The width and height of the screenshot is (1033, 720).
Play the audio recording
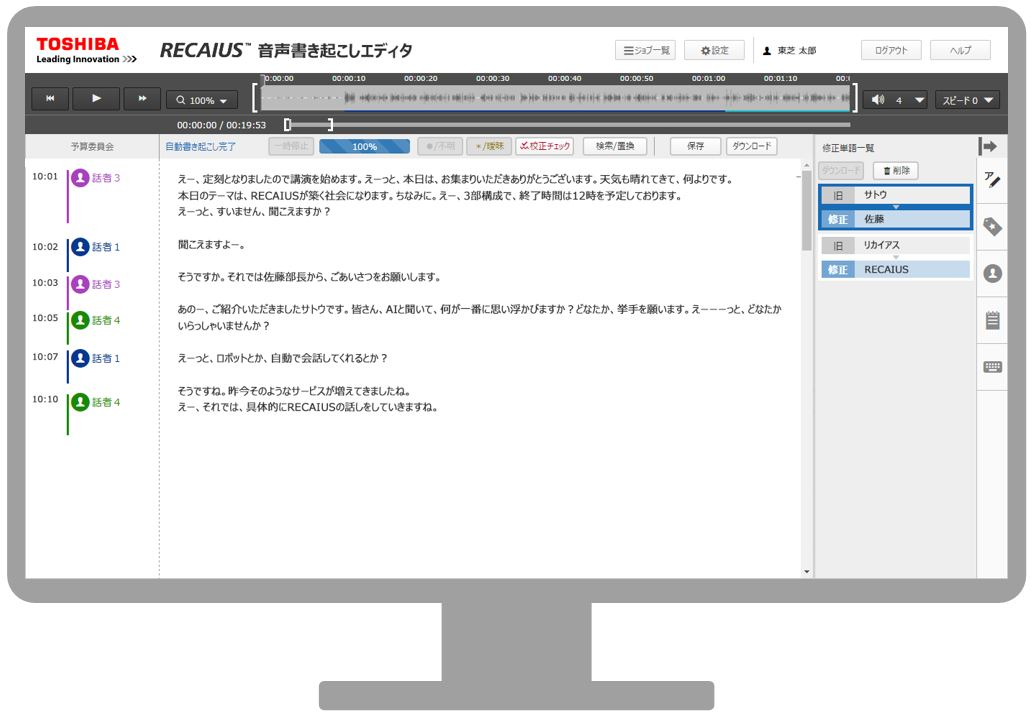point(96,99)
